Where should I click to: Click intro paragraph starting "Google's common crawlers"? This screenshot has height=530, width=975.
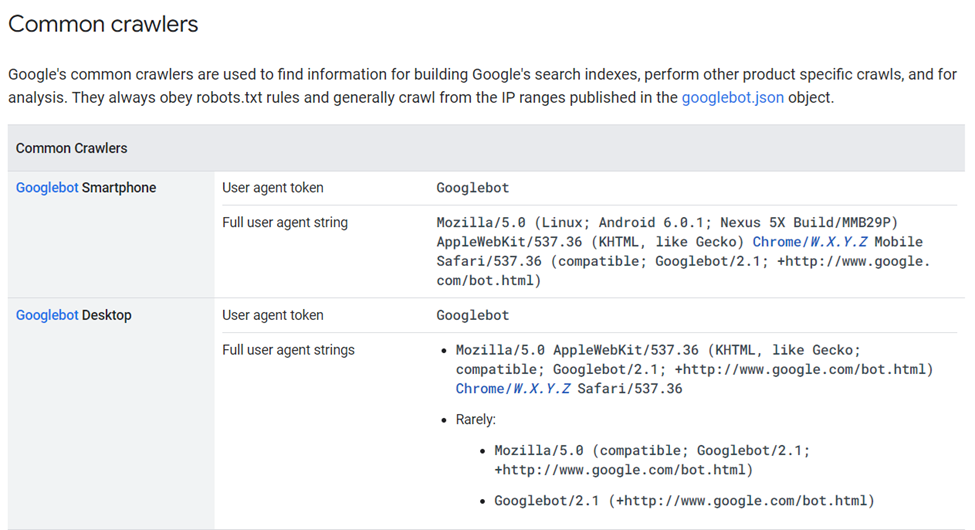(483, 86)
